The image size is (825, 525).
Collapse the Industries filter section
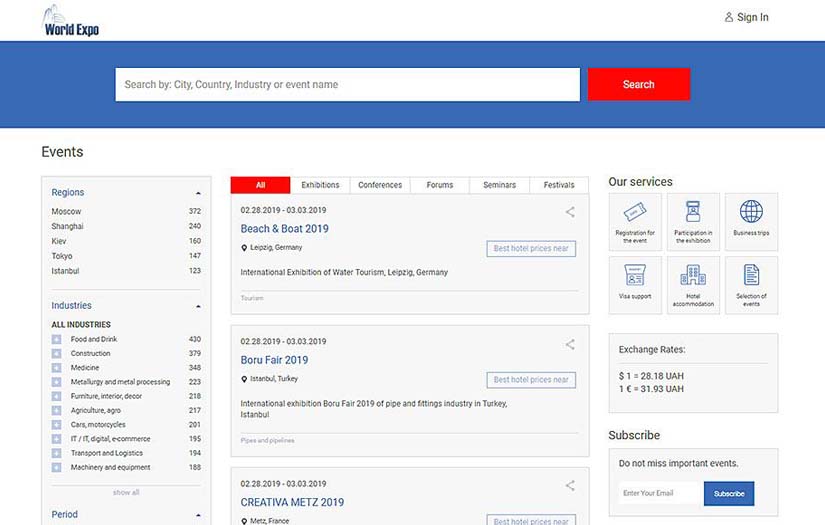point(198,306)
